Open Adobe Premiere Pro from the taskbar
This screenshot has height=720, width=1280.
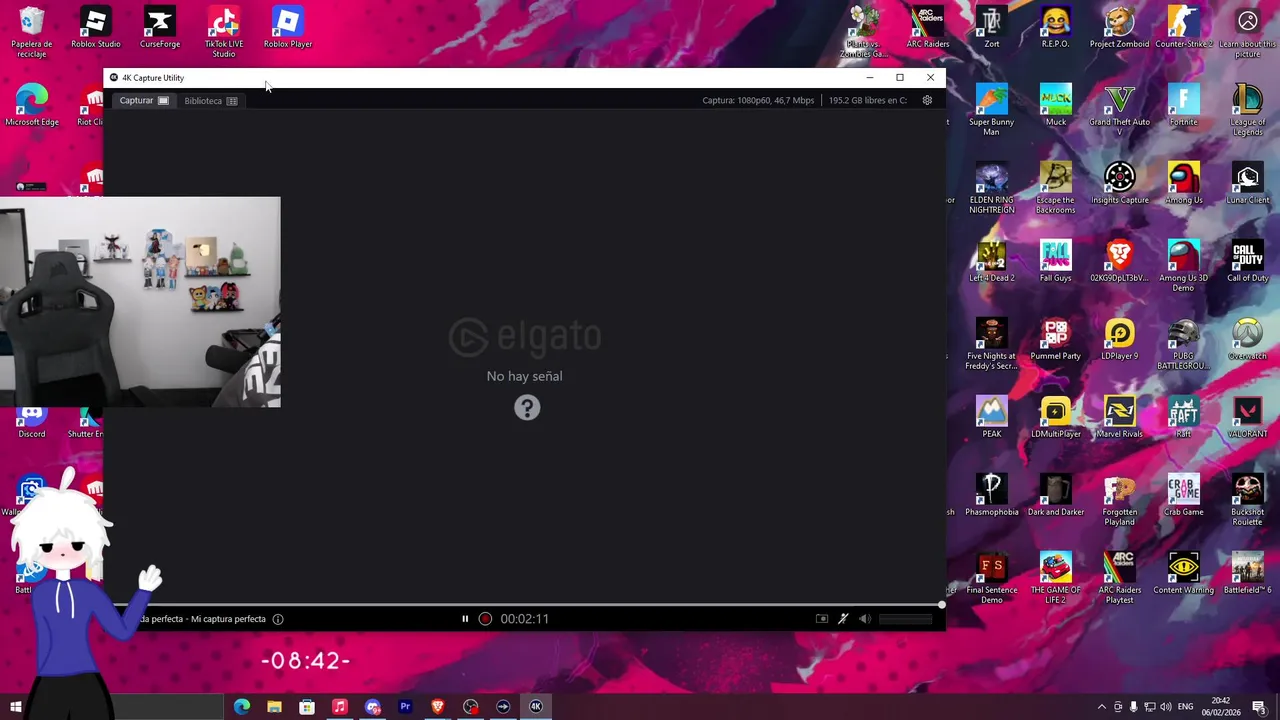click(405, 707)
